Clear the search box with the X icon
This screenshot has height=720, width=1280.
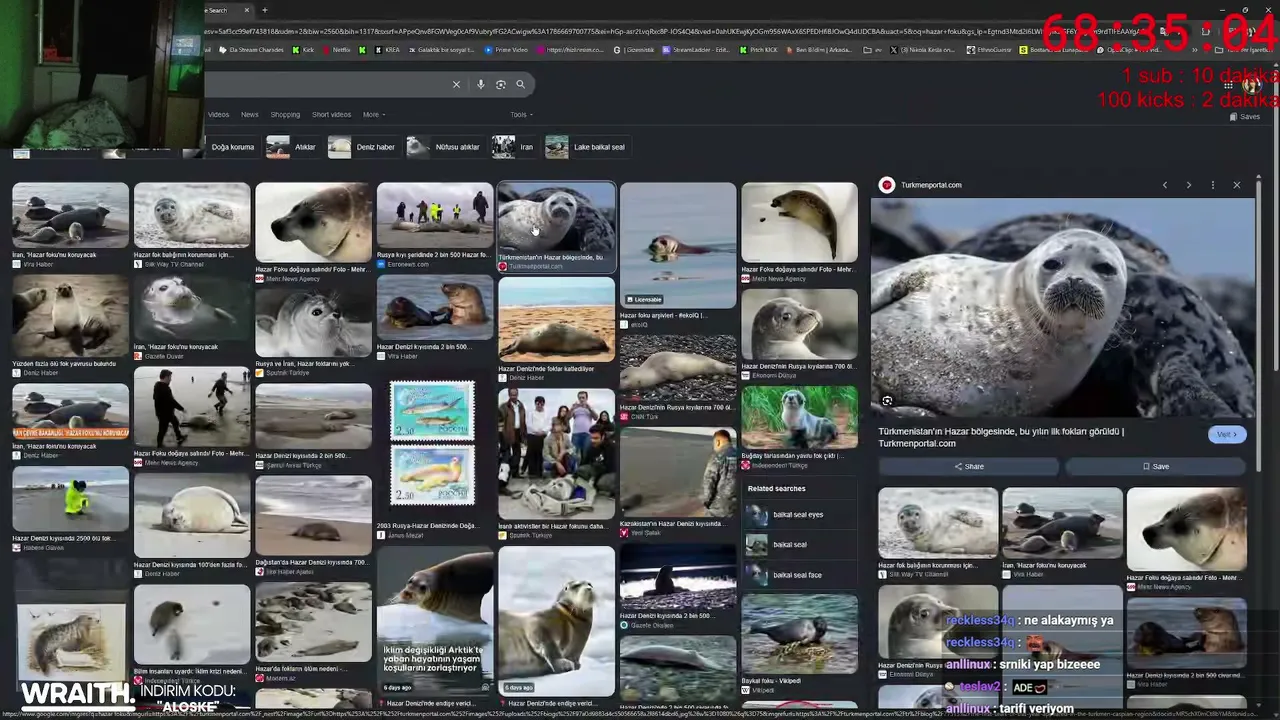pyautogui.click(x=456, y=84)
